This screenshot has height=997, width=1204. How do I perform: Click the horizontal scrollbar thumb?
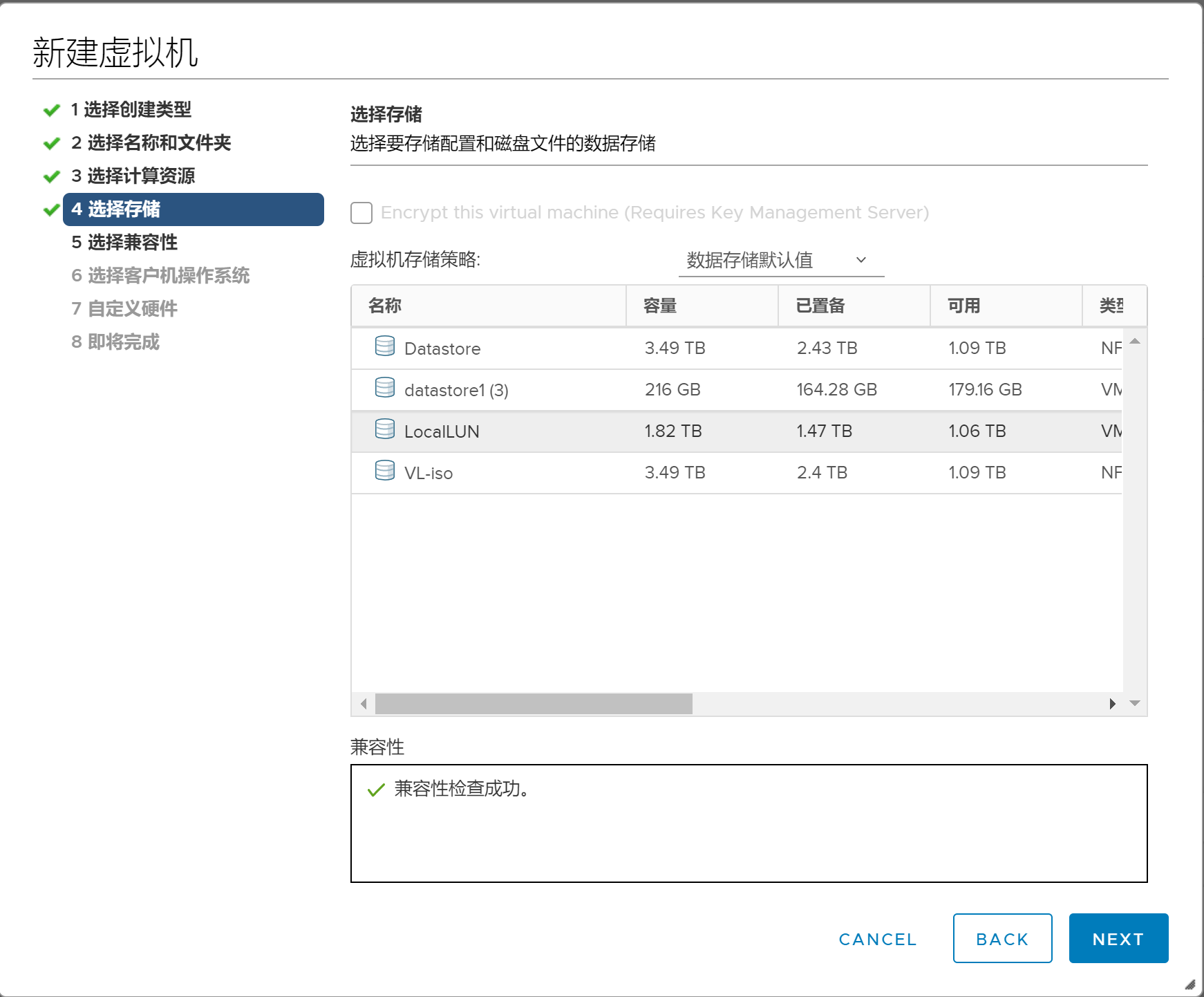(534, 704)
